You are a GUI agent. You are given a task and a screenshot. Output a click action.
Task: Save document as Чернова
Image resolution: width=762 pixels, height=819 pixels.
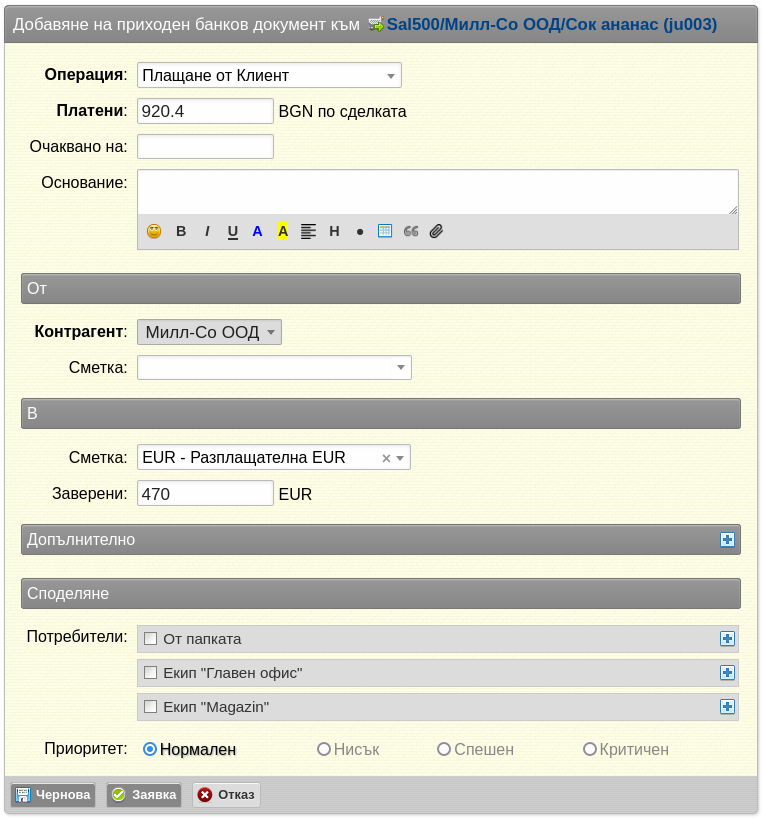pos(53,794)
